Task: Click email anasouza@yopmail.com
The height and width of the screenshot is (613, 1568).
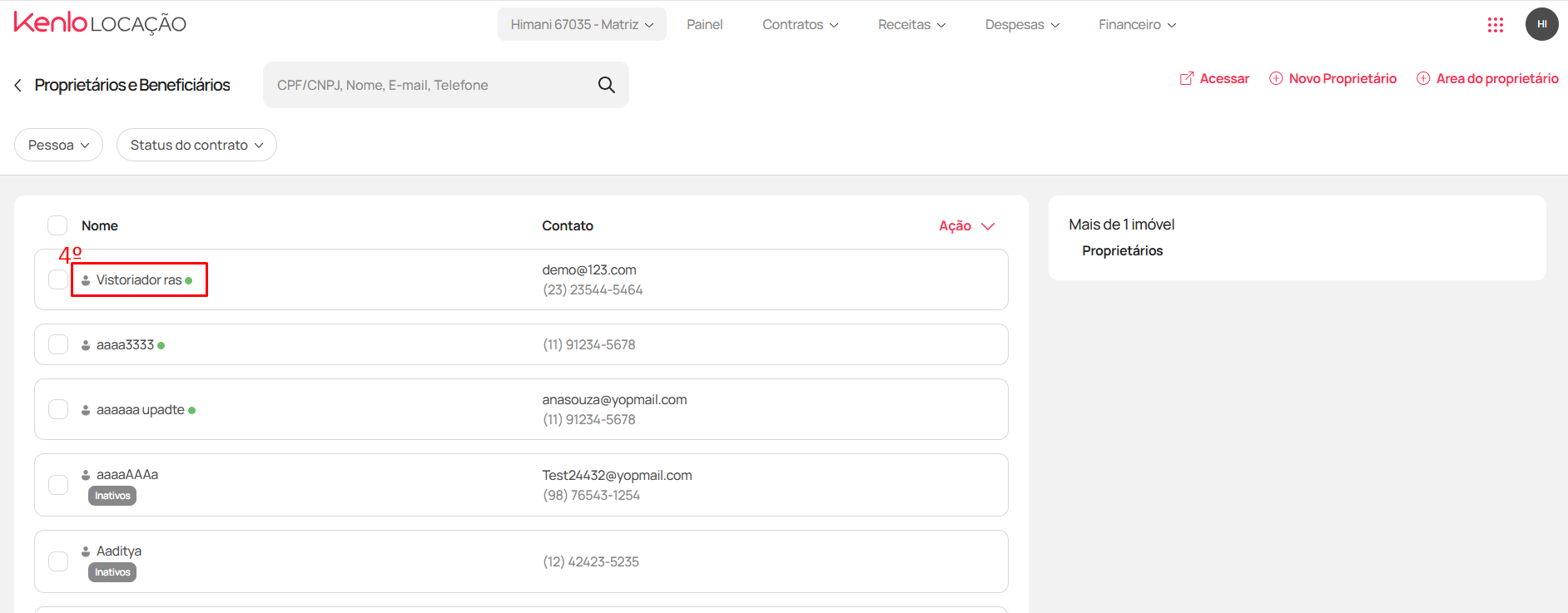Action: pyautogui.click(x=614, y=400)
